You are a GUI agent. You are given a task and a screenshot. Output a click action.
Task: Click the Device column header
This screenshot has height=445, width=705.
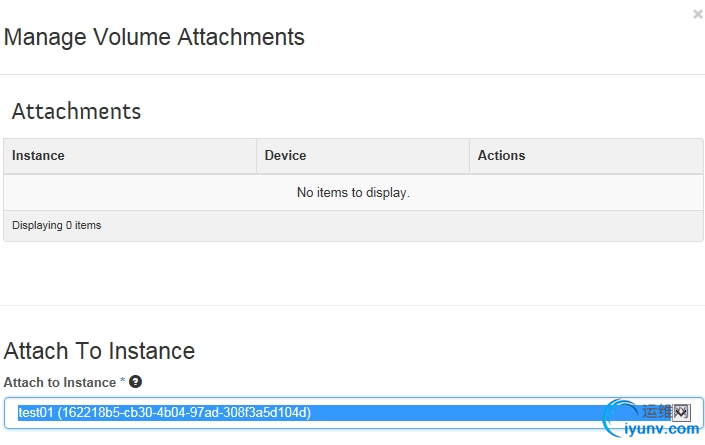[285, 156]
